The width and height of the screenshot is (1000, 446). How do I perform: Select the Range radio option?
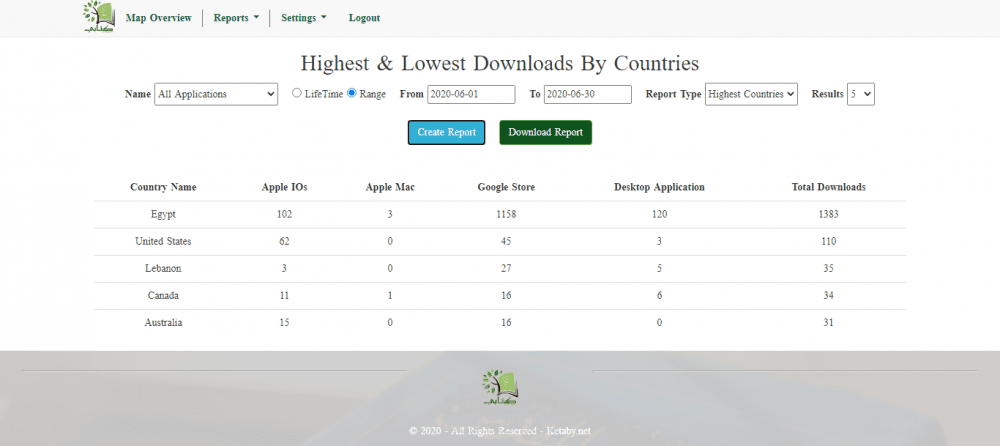(x=351, y=93)
